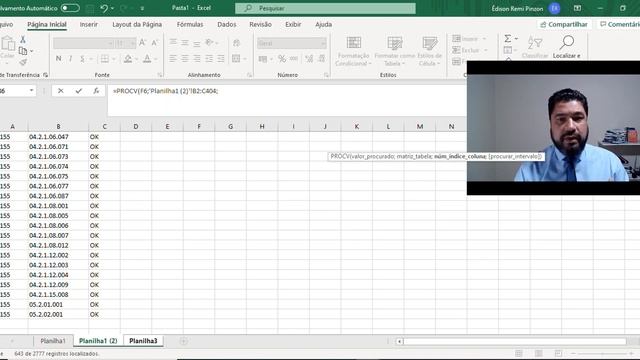
Task: Click the Decrease Decimal icon
Action: (x=321, y=59)
